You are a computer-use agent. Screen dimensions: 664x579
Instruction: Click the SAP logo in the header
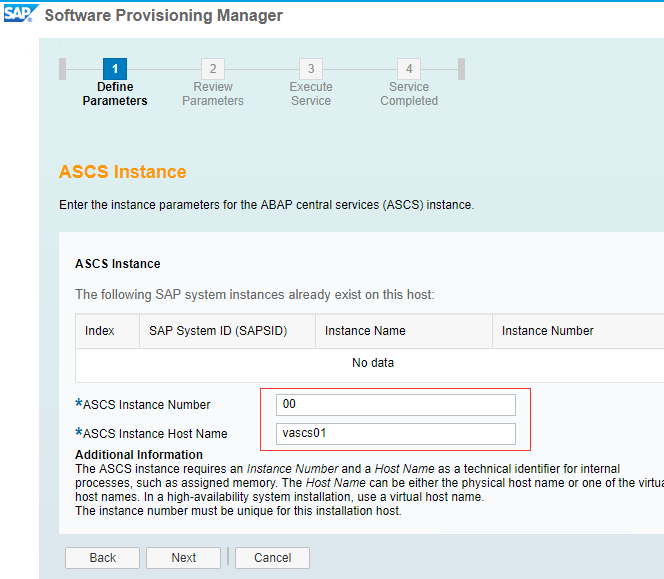(x=20, y=14)
